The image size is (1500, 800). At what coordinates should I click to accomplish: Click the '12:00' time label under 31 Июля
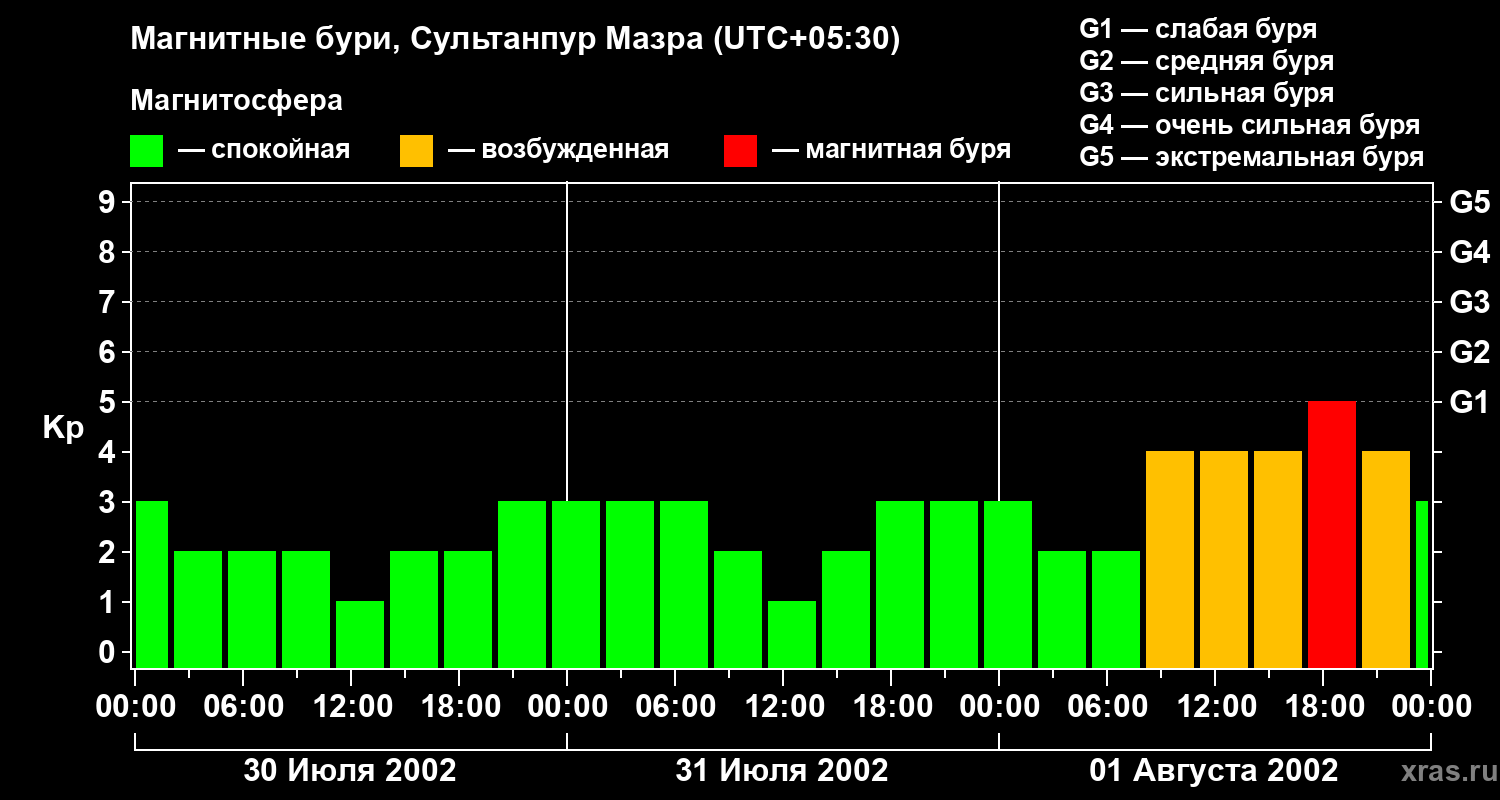783,707
